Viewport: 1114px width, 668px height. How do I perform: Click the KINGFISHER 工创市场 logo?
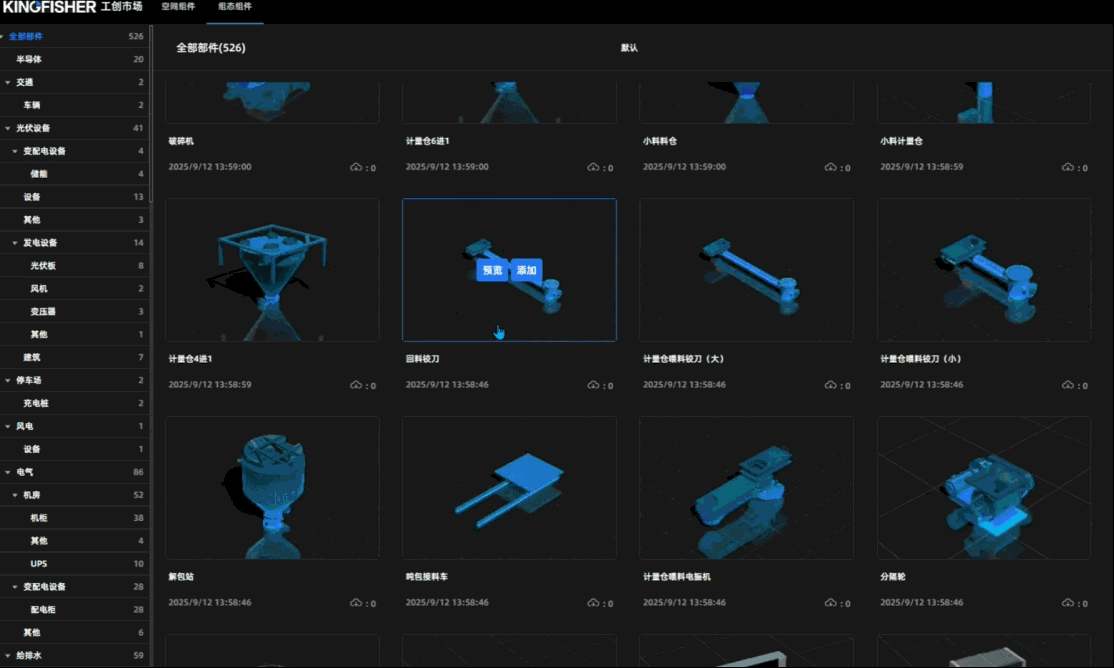coord(72,7)
